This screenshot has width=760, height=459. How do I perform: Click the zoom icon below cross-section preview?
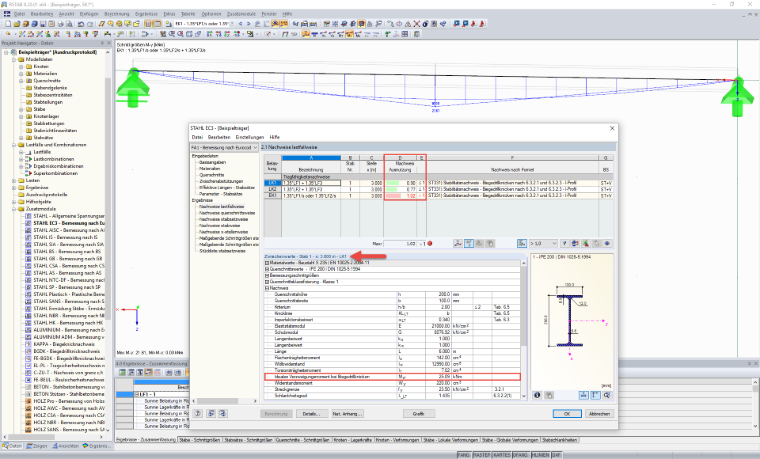click(607, 395)
